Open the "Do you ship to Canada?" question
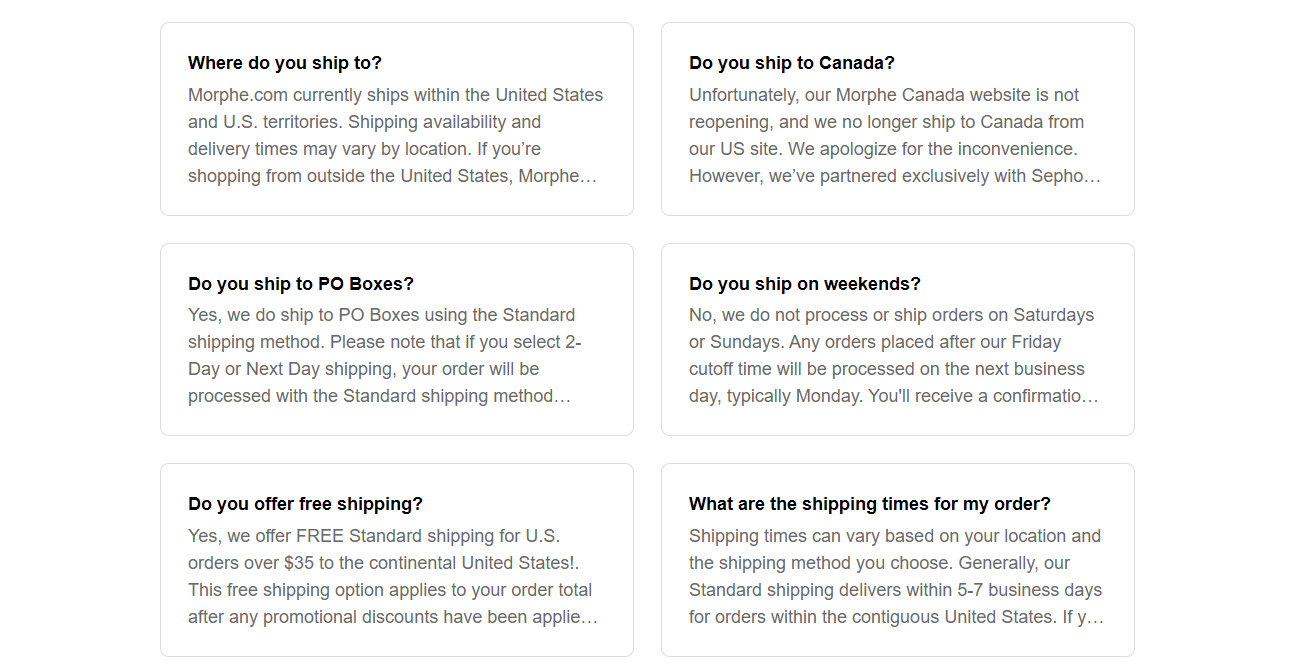This screenshot has height=672, width=1294. [791, 63]
